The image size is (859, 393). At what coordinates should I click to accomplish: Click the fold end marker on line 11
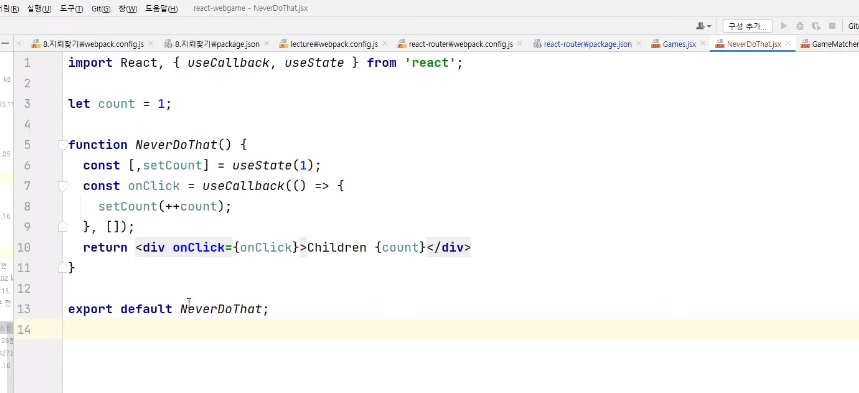[63, 267]
